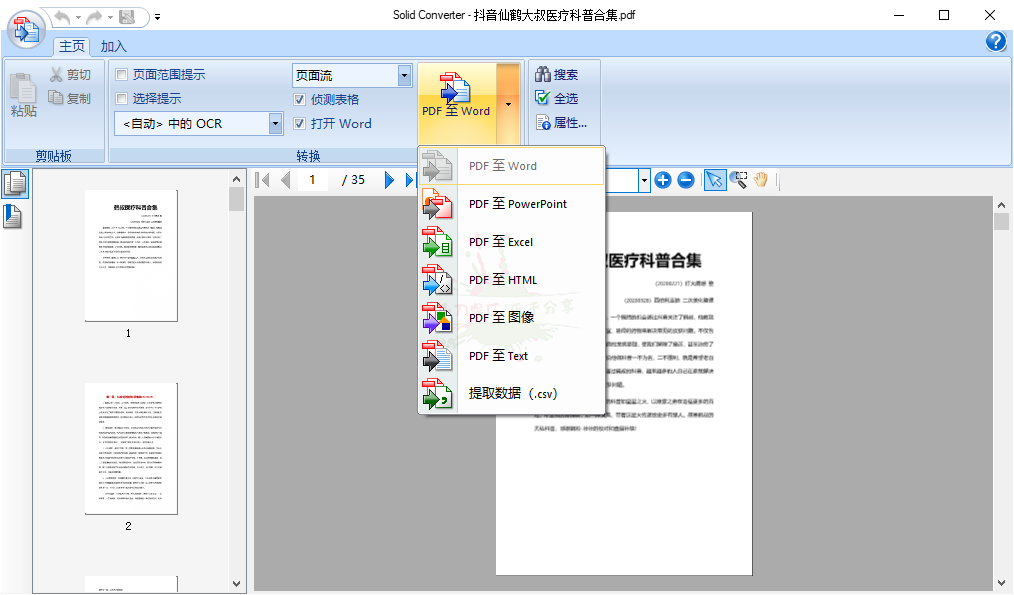Click the document view scroll down arrow
This screenshot has width=1014, height=595.
tap(1001, 584)
